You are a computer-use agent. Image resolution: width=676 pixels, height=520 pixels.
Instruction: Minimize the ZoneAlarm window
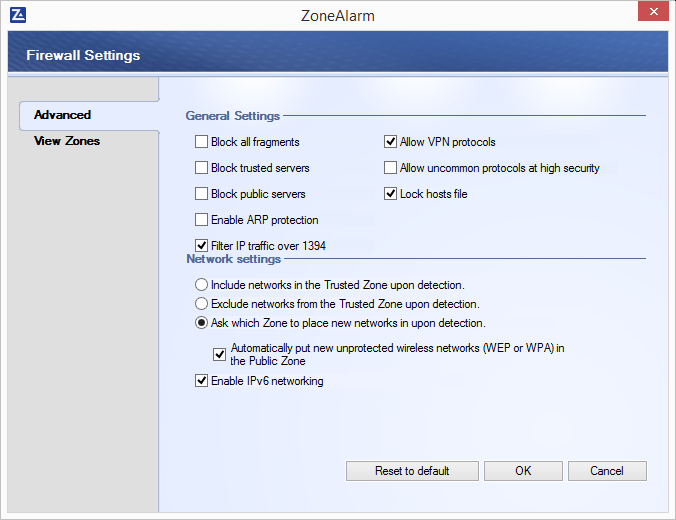tap(621, 12)
